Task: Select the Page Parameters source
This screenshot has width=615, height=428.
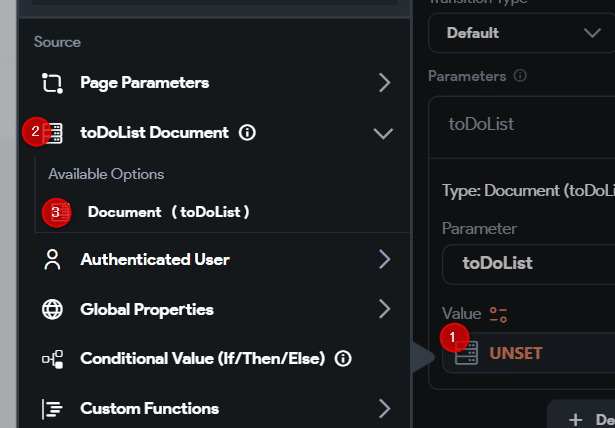Action: [214, 83]
